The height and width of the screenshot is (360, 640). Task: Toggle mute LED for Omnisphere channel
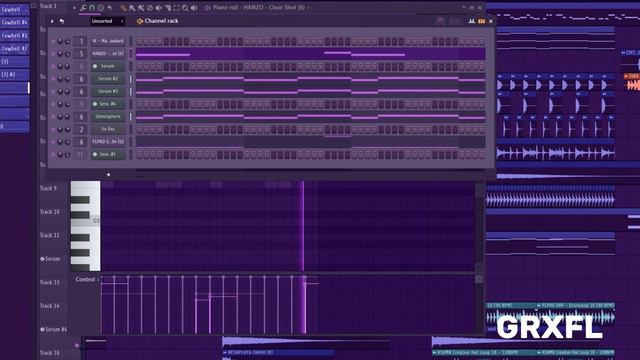point(53,117)
